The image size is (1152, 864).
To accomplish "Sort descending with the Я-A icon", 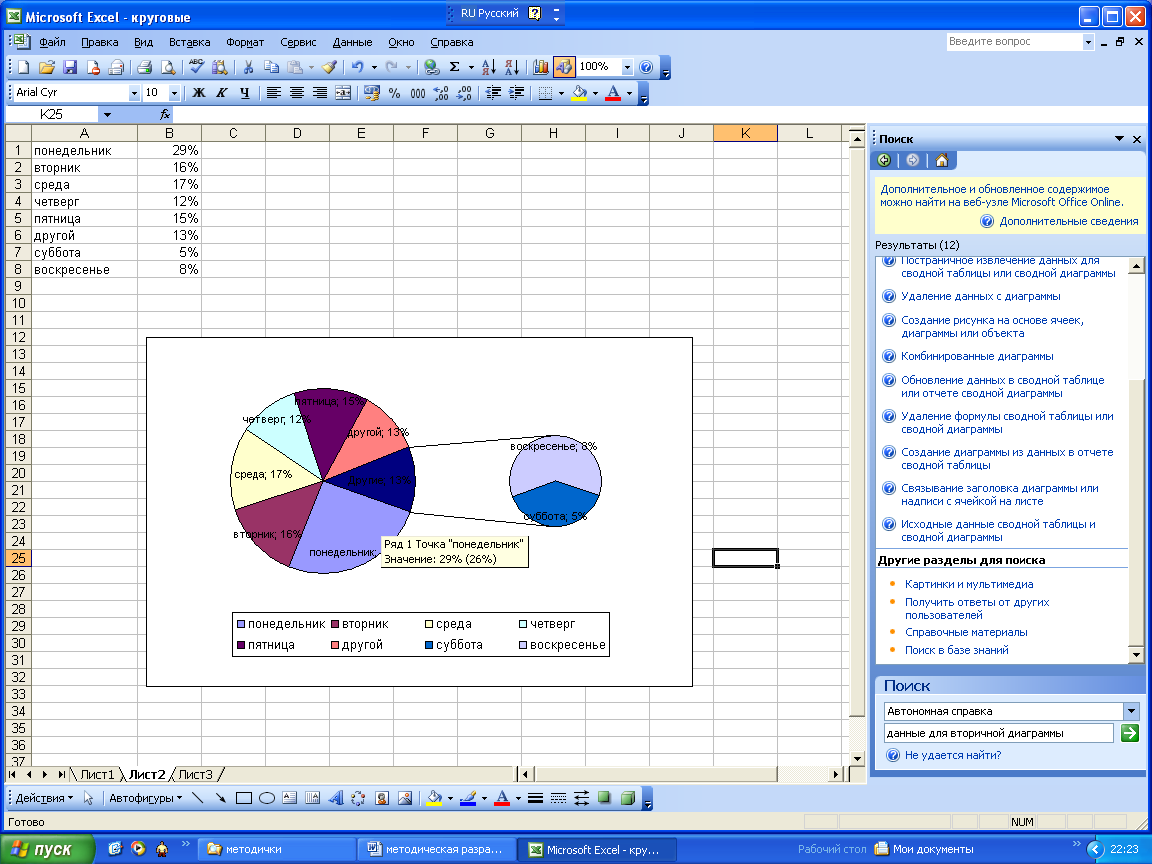I will coord(512,68).
